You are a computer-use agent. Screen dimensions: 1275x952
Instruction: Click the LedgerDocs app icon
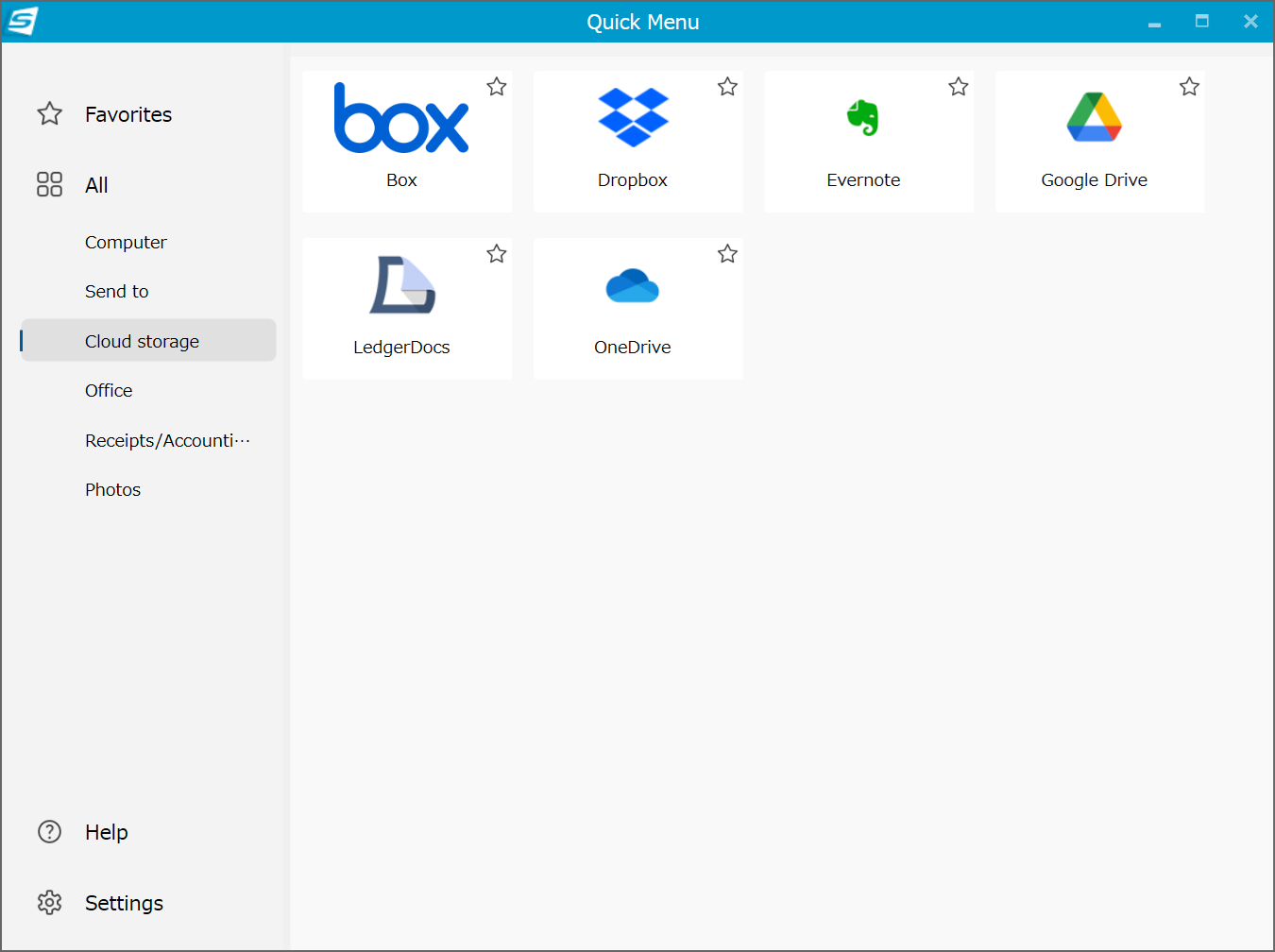[402, 285]
